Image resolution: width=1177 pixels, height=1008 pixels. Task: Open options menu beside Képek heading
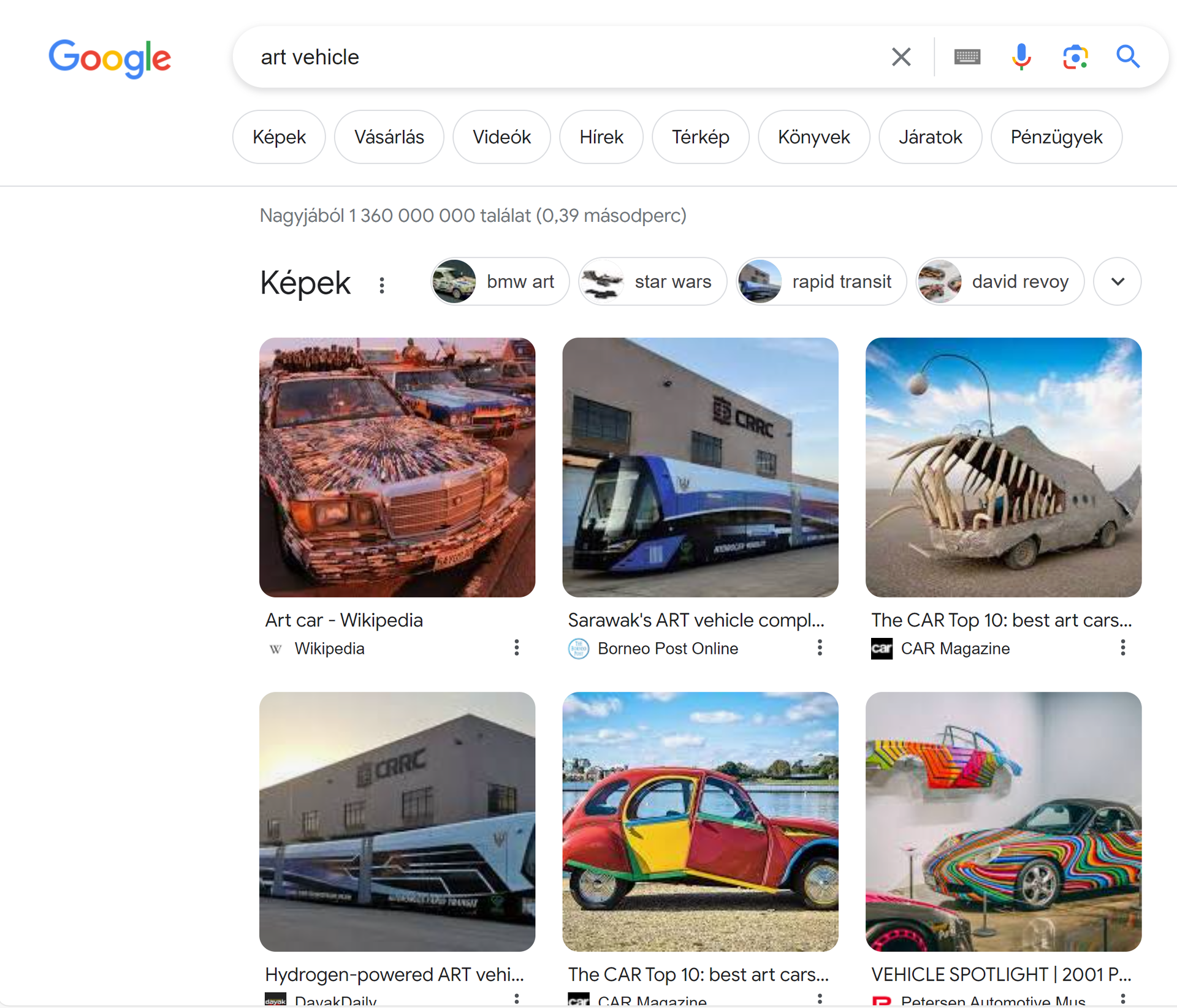pos(382,285)
